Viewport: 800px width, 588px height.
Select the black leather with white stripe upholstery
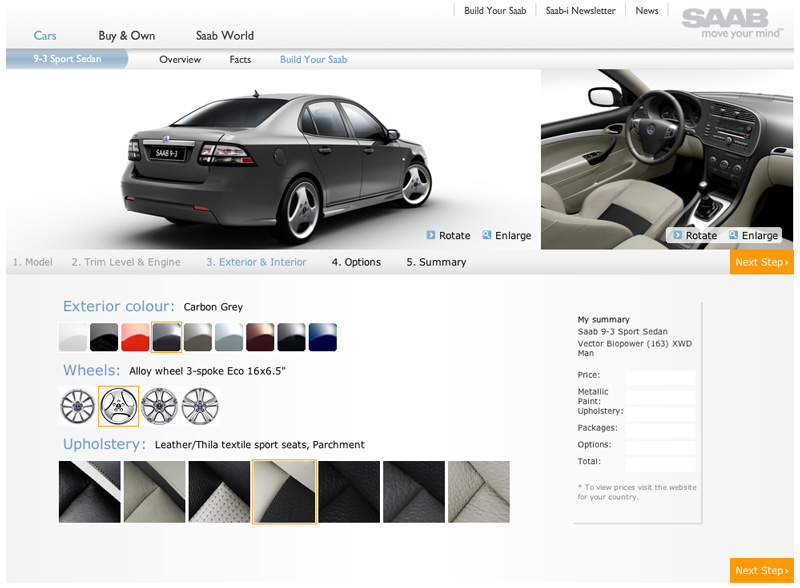[x=90, y=492]
